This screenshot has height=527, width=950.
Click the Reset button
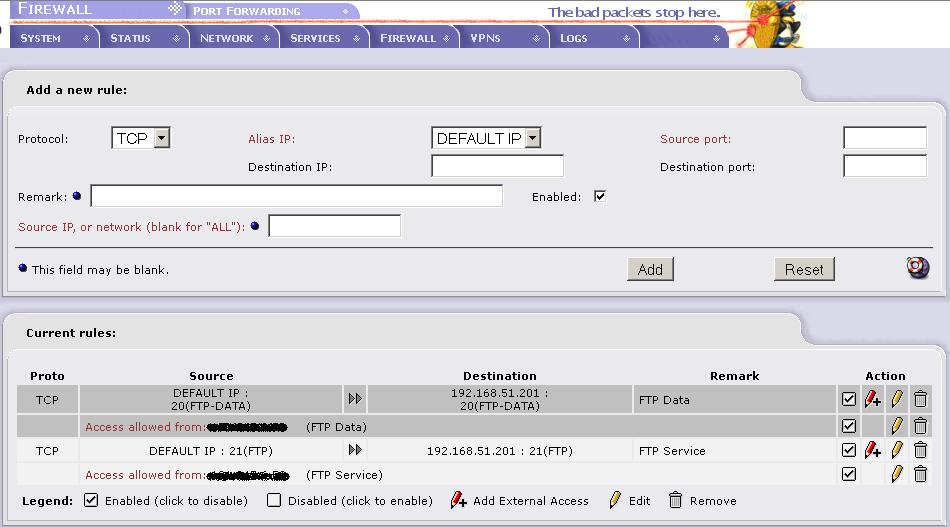pos(804,269)
